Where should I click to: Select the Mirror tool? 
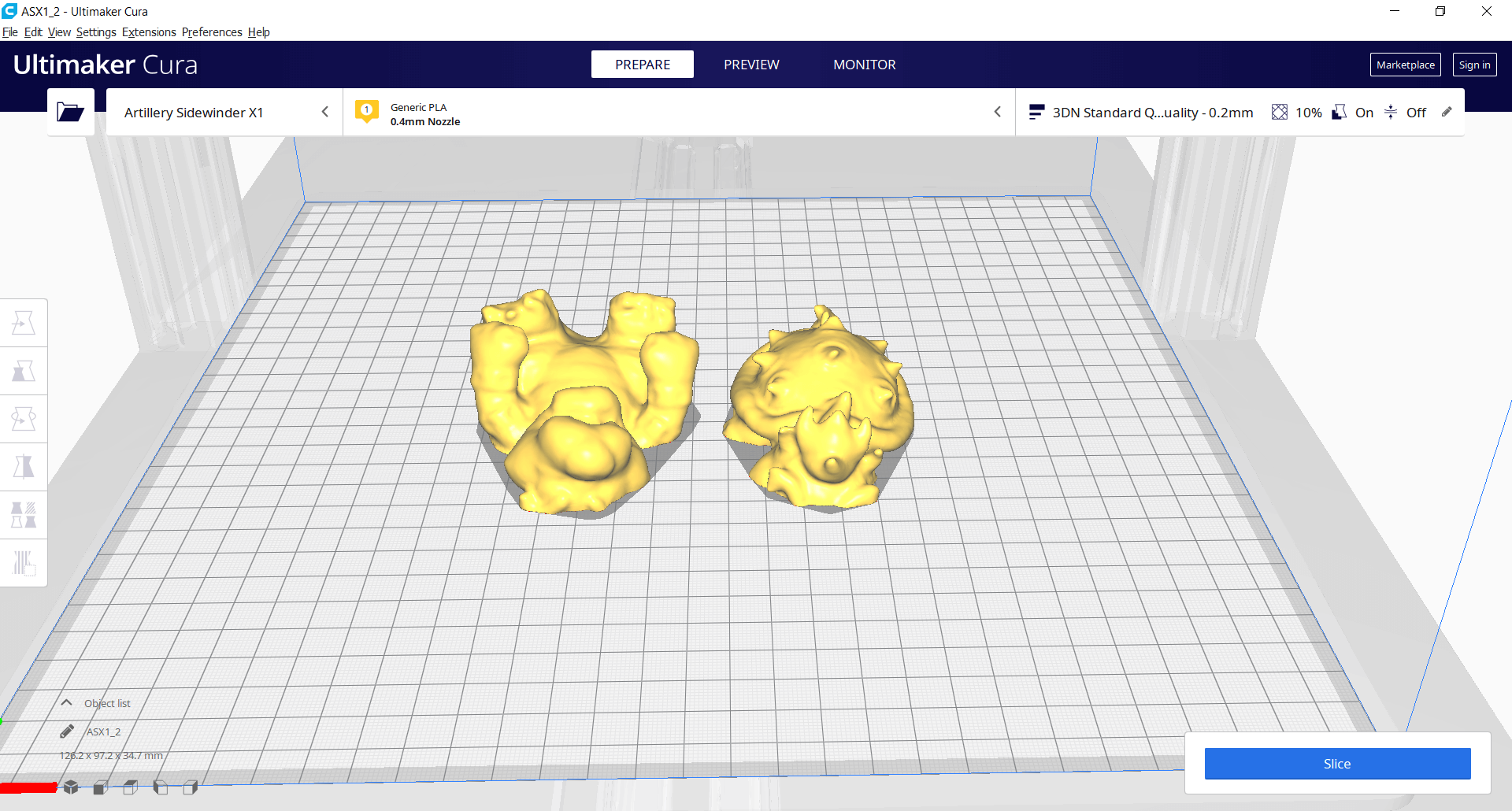[24, 467]
